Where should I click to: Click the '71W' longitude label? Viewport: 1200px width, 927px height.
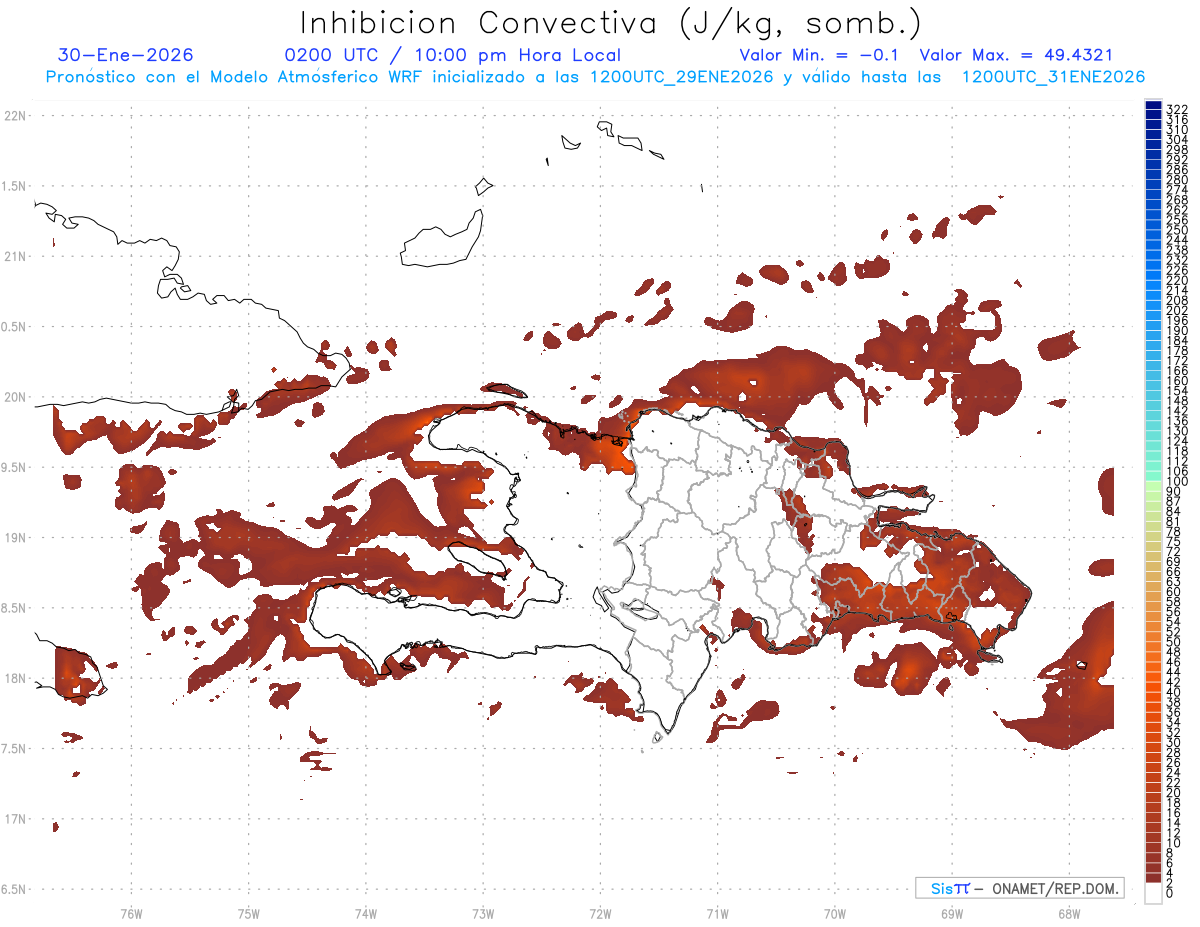718,913
